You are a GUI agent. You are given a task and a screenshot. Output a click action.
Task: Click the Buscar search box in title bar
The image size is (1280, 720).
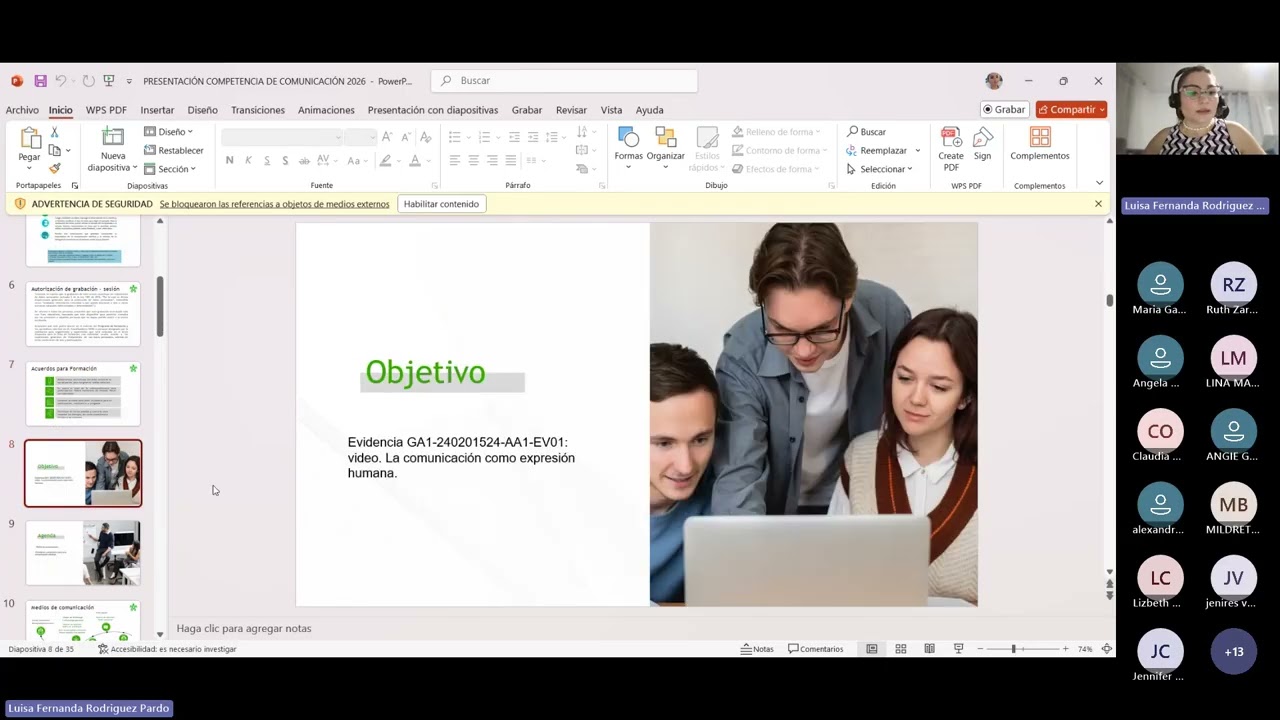[x=565, y=81]
